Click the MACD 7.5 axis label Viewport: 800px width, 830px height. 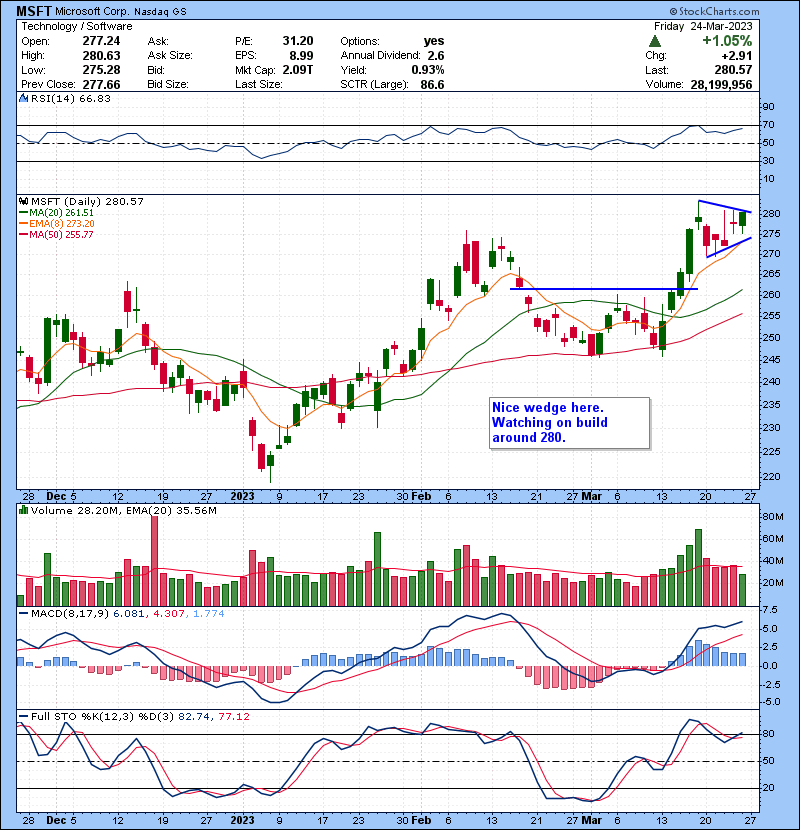point(770,610)
